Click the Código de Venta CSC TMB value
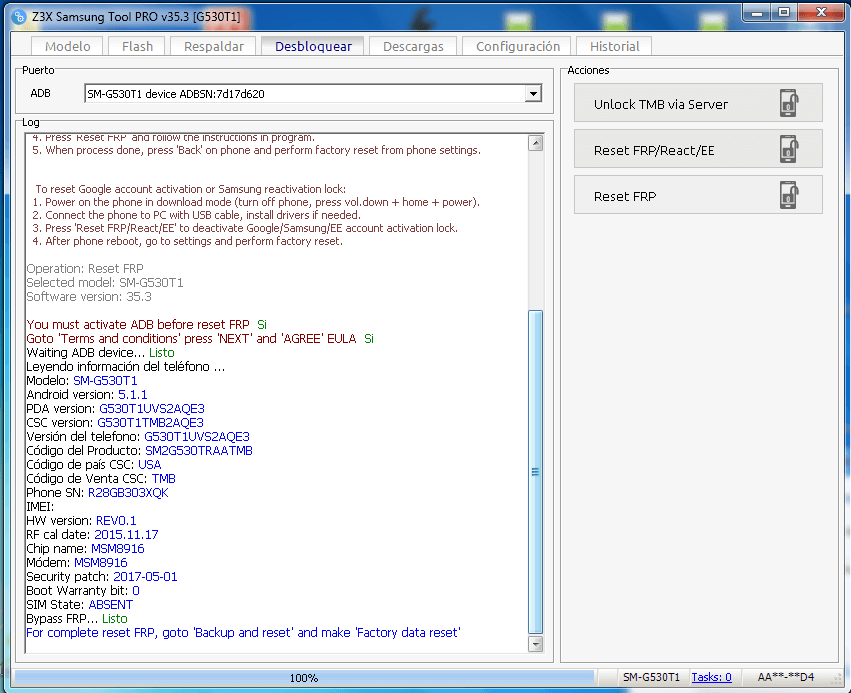The width and height of the screenshot is (851, 693). [x=163, y=479]
